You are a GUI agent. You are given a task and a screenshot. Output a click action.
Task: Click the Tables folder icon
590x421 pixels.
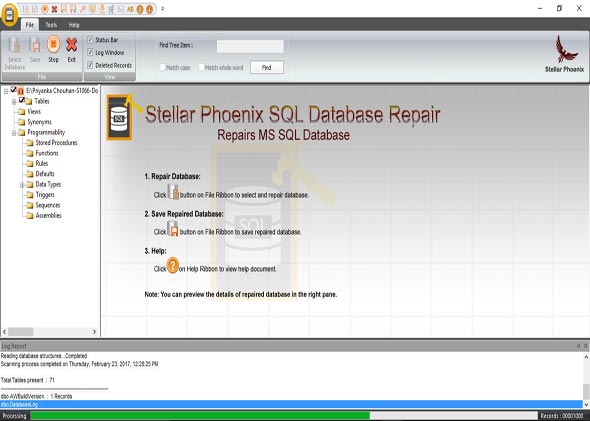click(29, 101)
